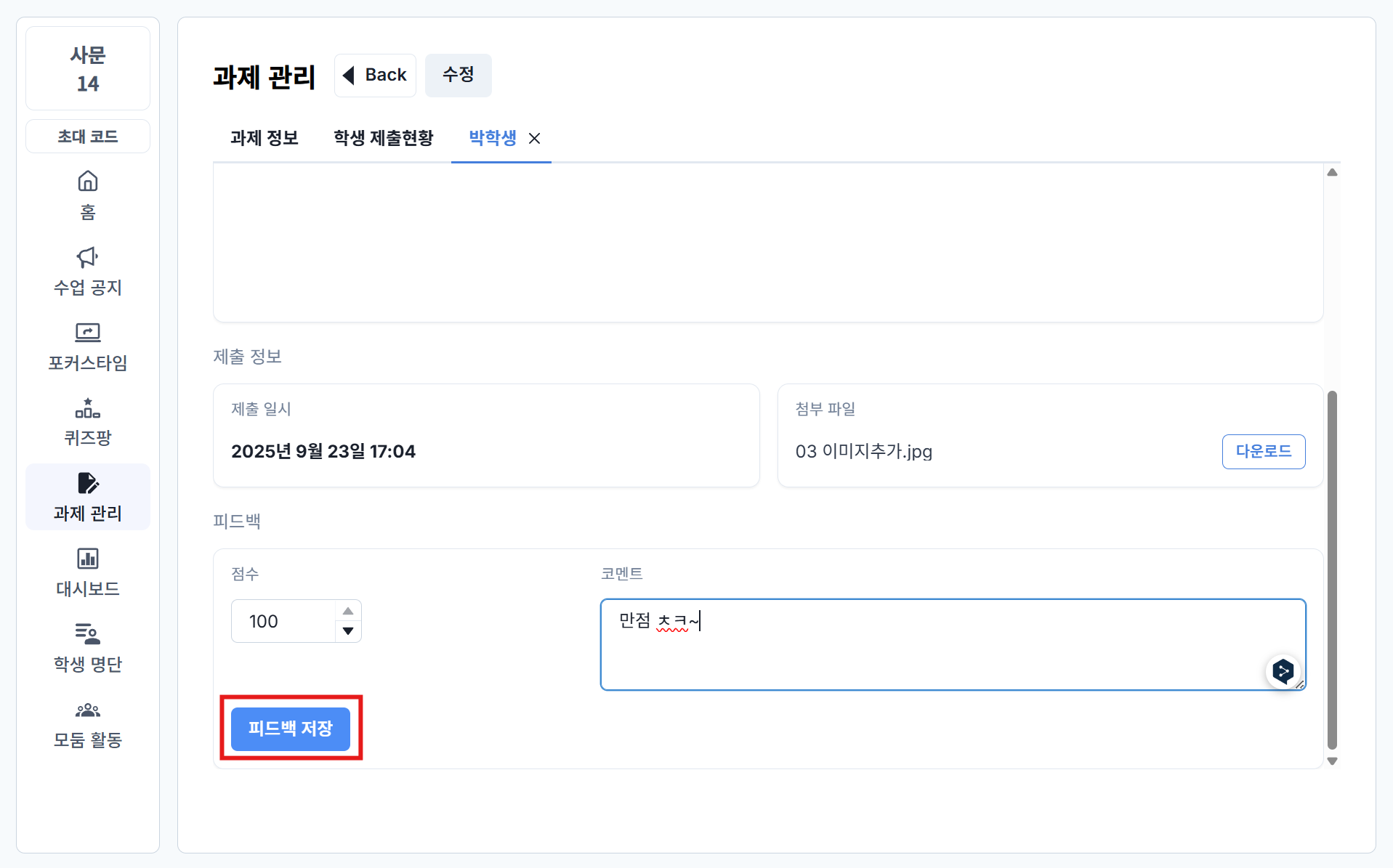Switch to the 과제 정보 tab

265,138
